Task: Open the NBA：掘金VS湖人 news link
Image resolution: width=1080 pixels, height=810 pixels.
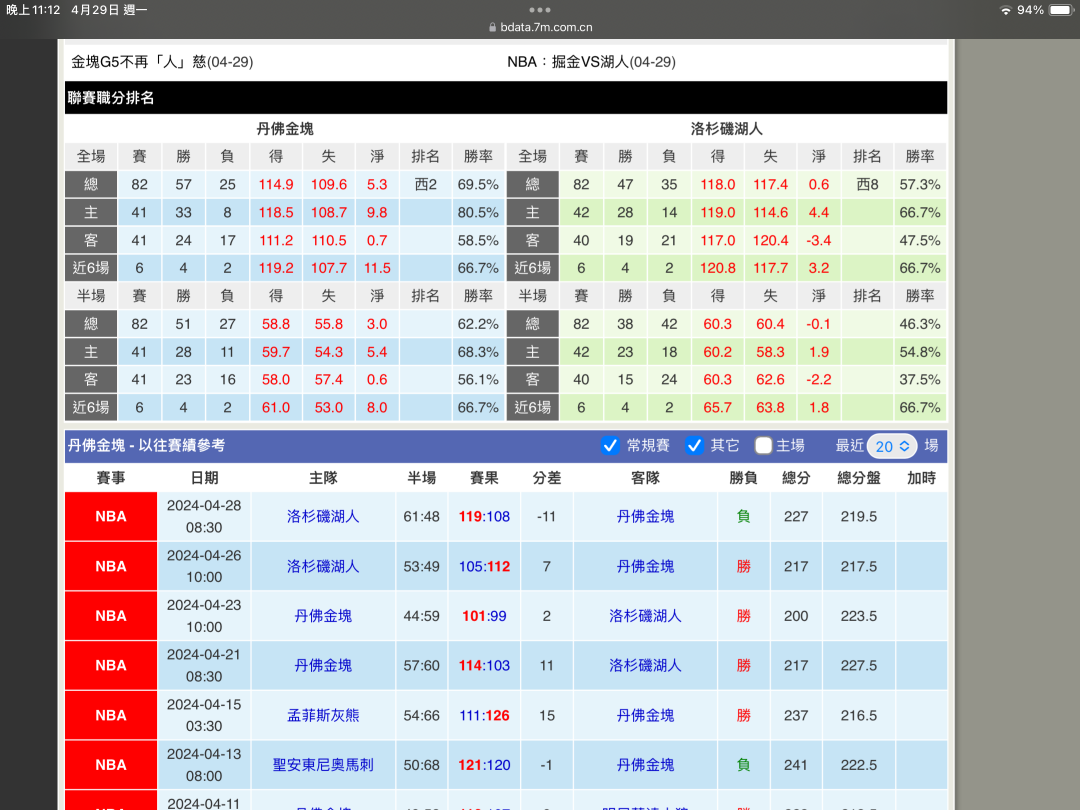Action: pos(591,62)
